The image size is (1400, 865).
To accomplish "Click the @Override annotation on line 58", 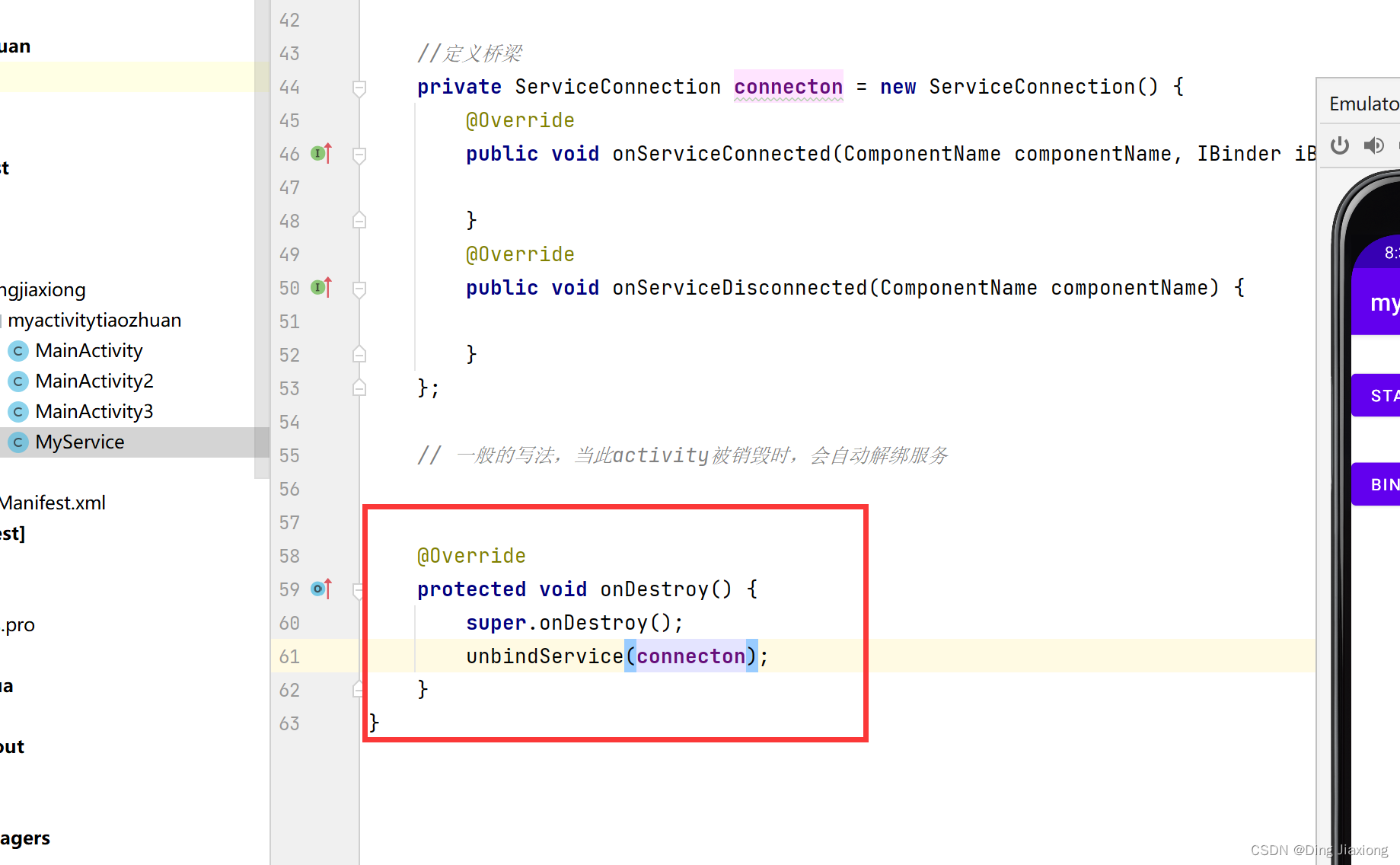I will click(x=471, y=556).
